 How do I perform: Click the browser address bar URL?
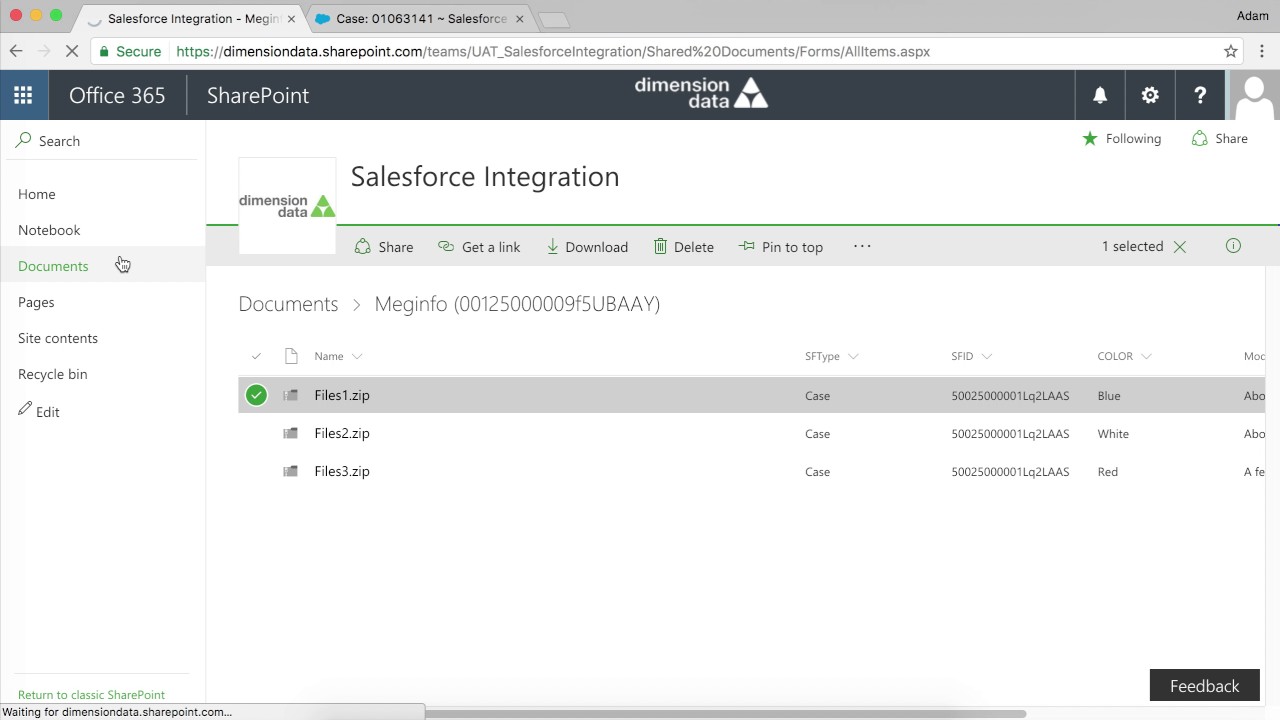tap(553, 51)
